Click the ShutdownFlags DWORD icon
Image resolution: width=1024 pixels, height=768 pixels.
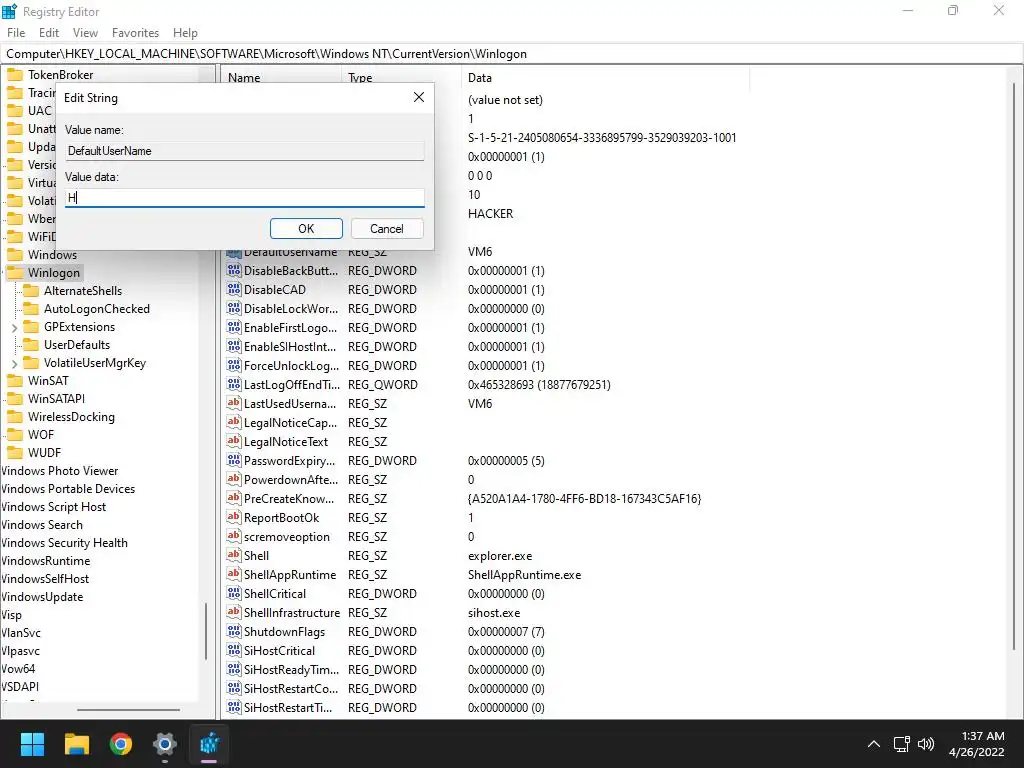pos(234,632)
